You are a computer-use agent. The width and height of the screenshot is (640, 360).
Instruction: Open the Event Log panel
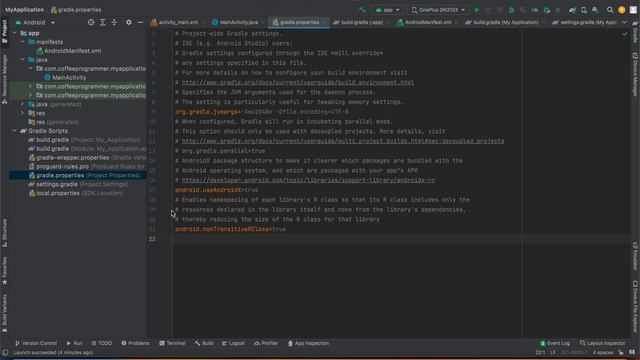click(555, 343)
